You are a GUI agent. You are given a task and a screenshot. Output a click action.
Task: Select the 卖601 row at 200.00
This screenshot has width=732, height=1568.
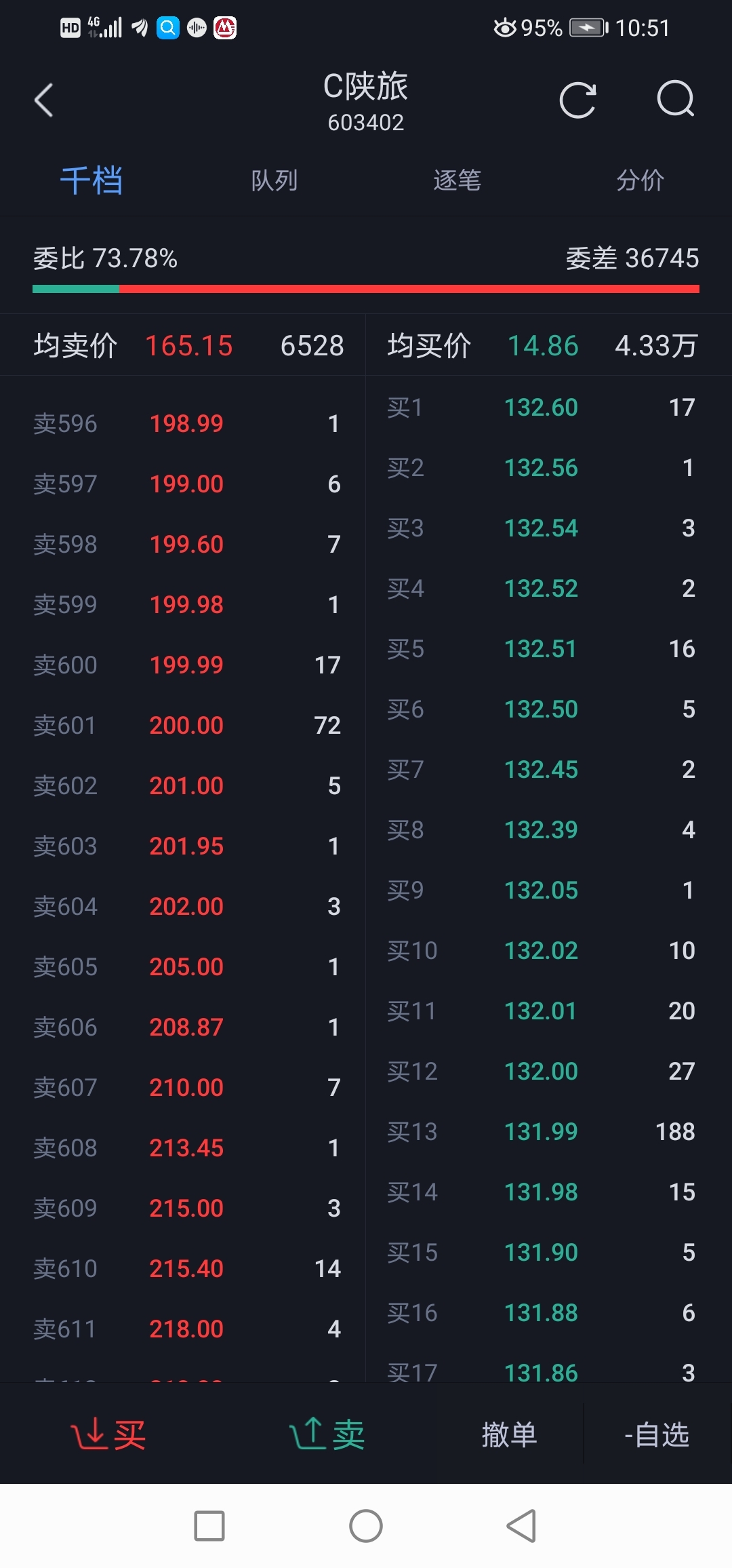point(186,725)
